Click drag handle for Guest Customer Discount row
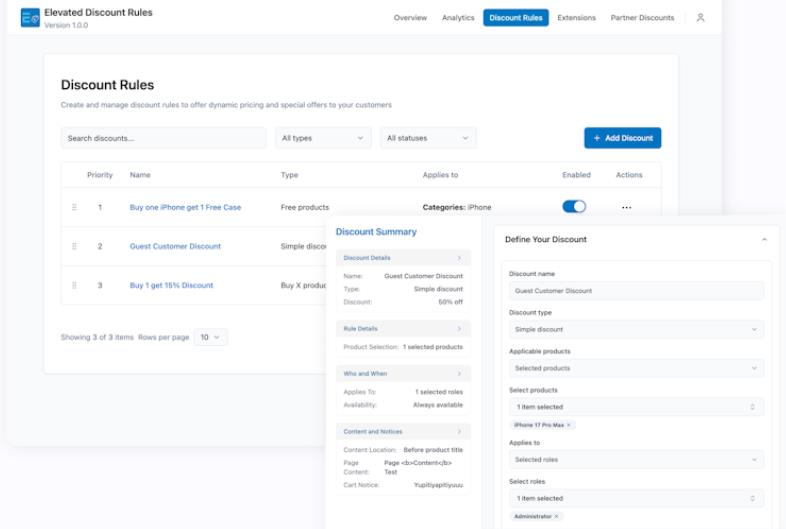Screen dimensions: 786x529 pos(74,246)
